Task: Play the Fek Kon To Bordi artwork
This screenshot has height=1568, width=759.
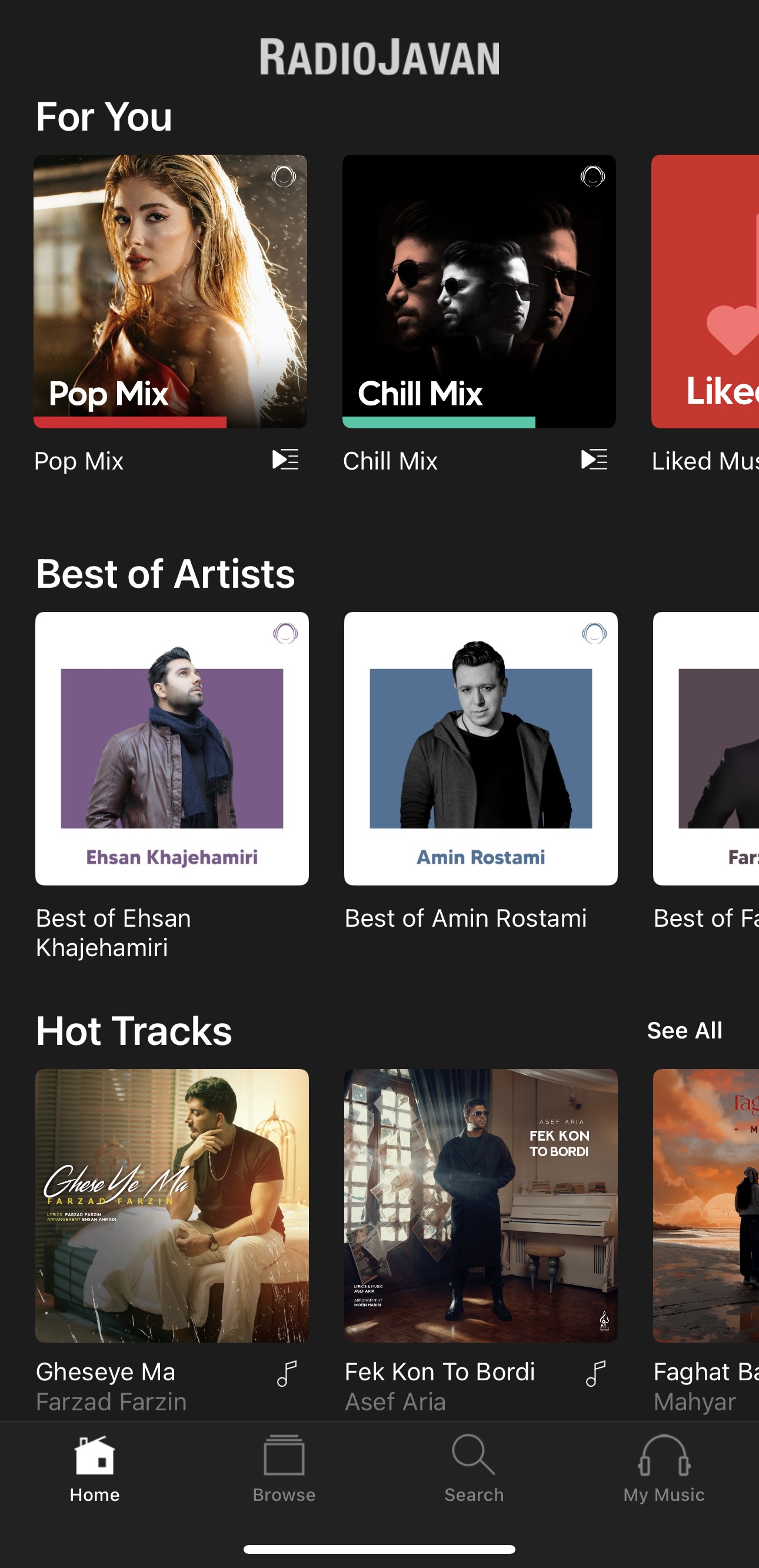Action: (x=480, y=1205)
